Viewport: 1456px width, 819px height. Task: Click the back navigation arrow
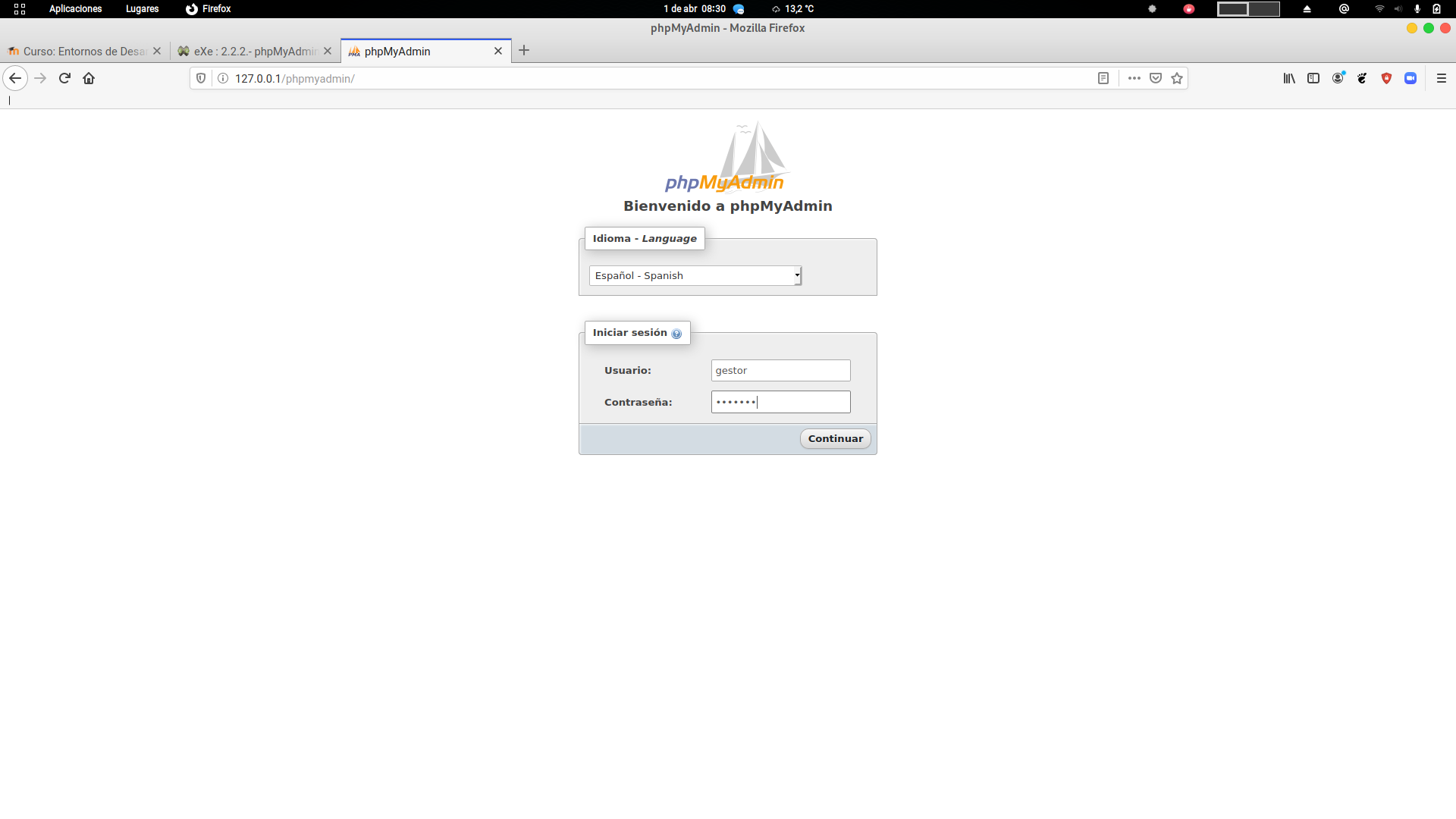pos(15,78)
